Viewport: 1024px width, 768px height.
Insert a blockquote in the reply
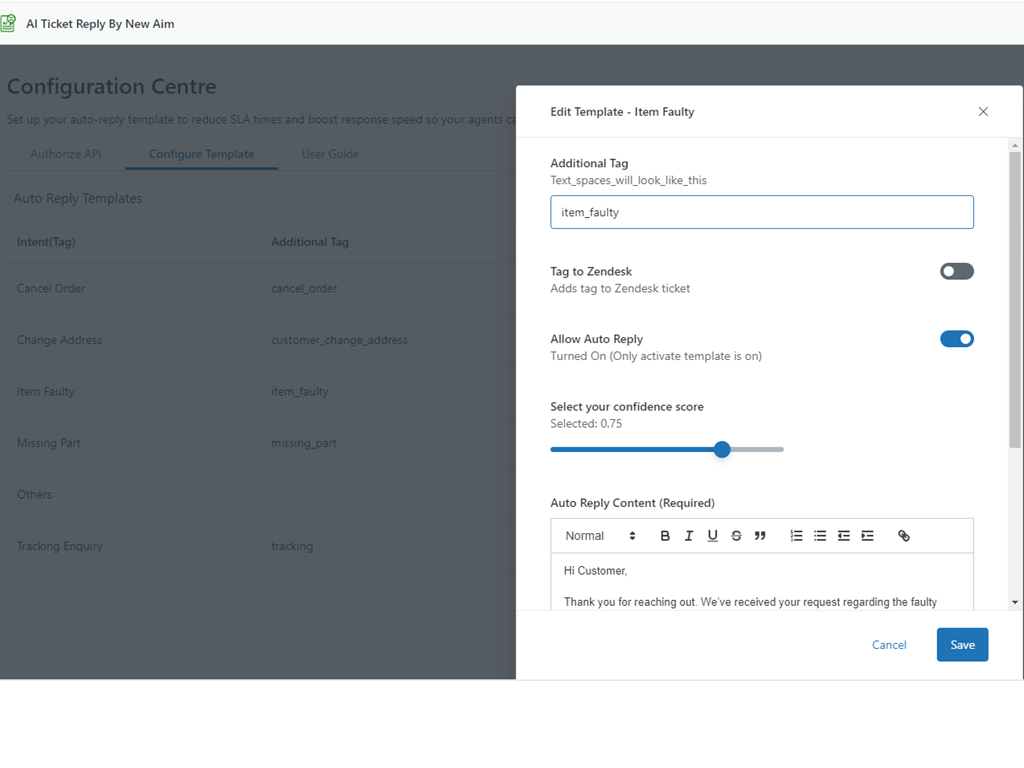(x=760, y=536)
